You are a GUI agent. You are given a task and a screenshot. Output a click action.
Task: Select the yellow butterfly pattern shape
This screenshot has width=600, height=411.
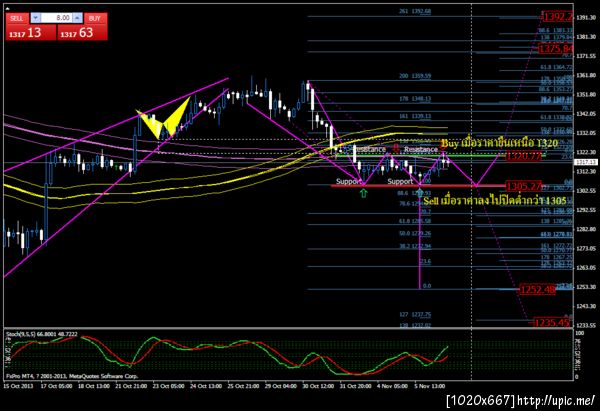coord(164,119)
